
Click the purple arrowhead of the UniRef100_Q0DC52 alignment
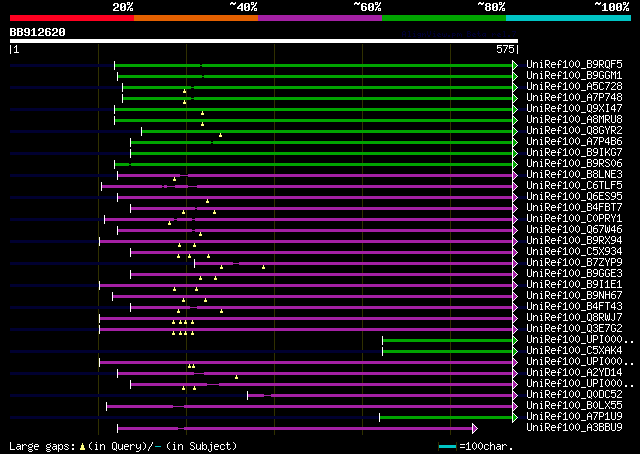tap(515, 395)
